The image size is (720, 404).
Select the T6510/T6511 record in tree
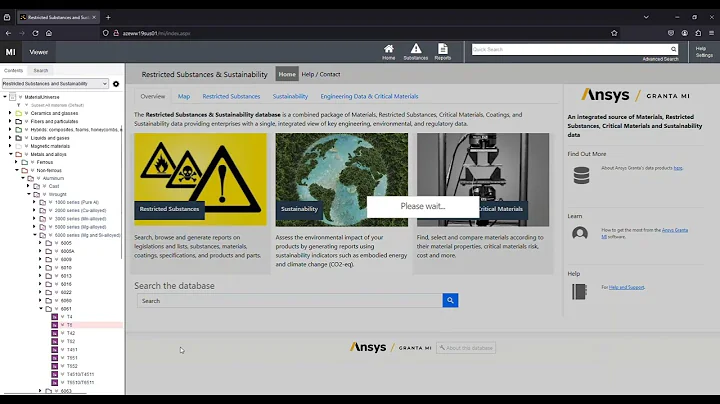point(80,382)
